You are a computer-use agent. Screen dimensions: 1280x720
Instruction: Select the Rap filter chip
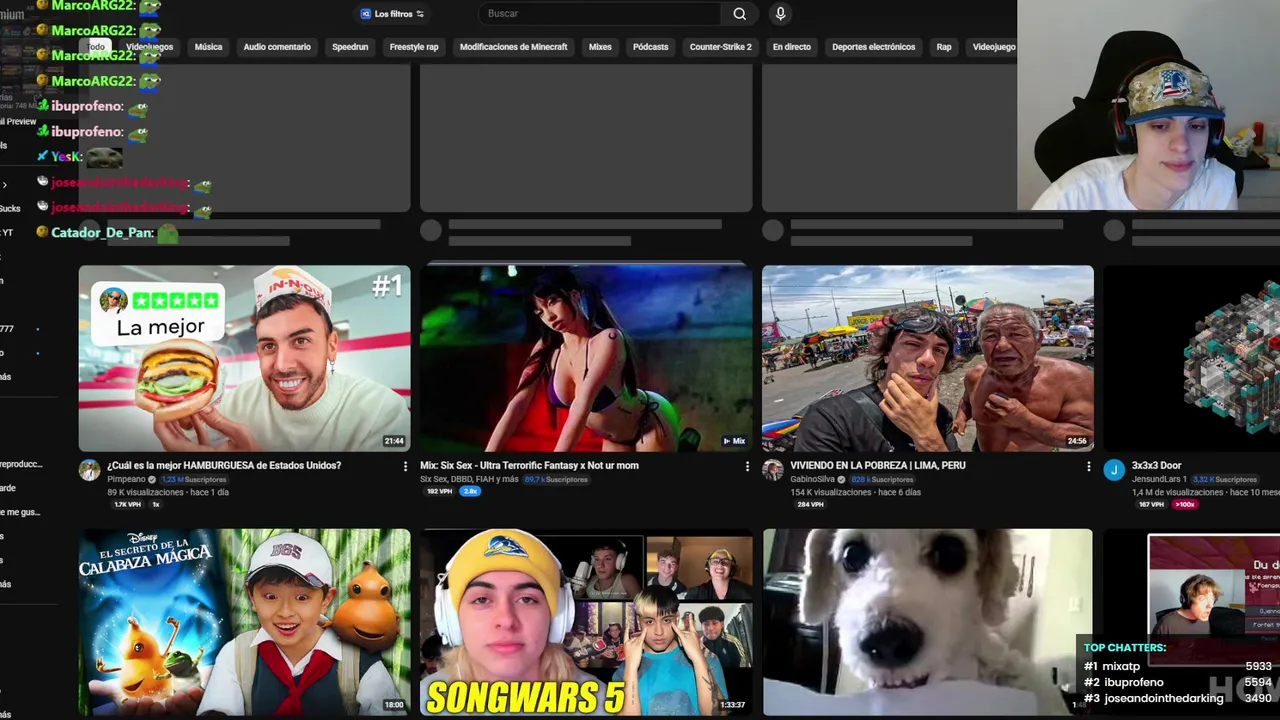943,47
